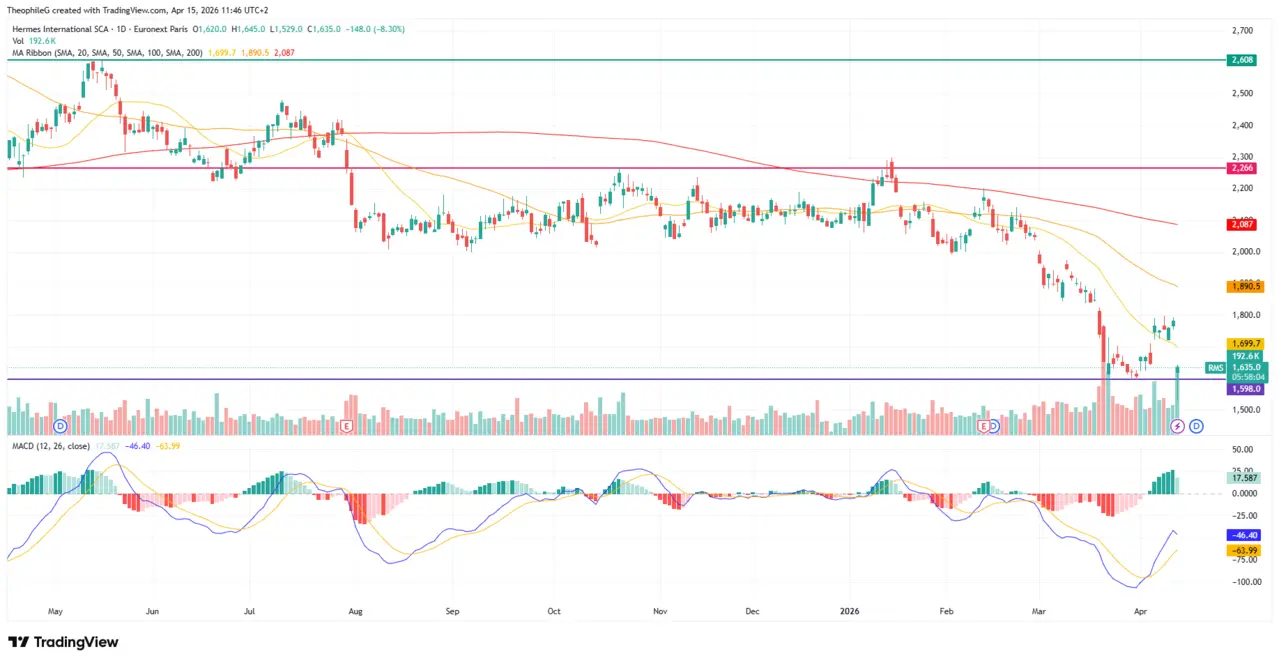Click the purple lightning bolt event marker
The height and width of the screenshot is (663, 1279).
click(1177, 426)
